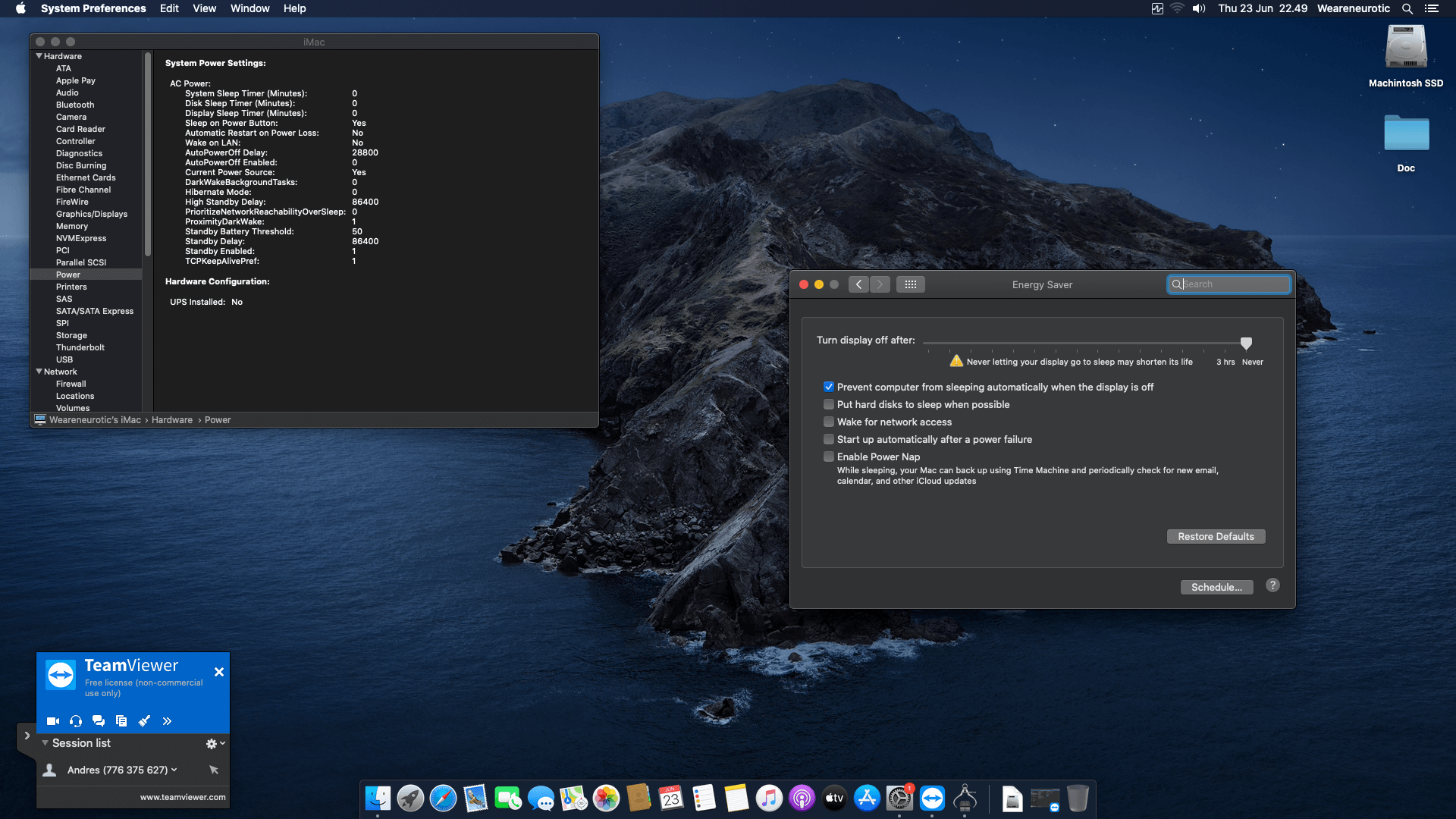Click the TeamViewer video camera icon
1456x819 pixels.
53,721
